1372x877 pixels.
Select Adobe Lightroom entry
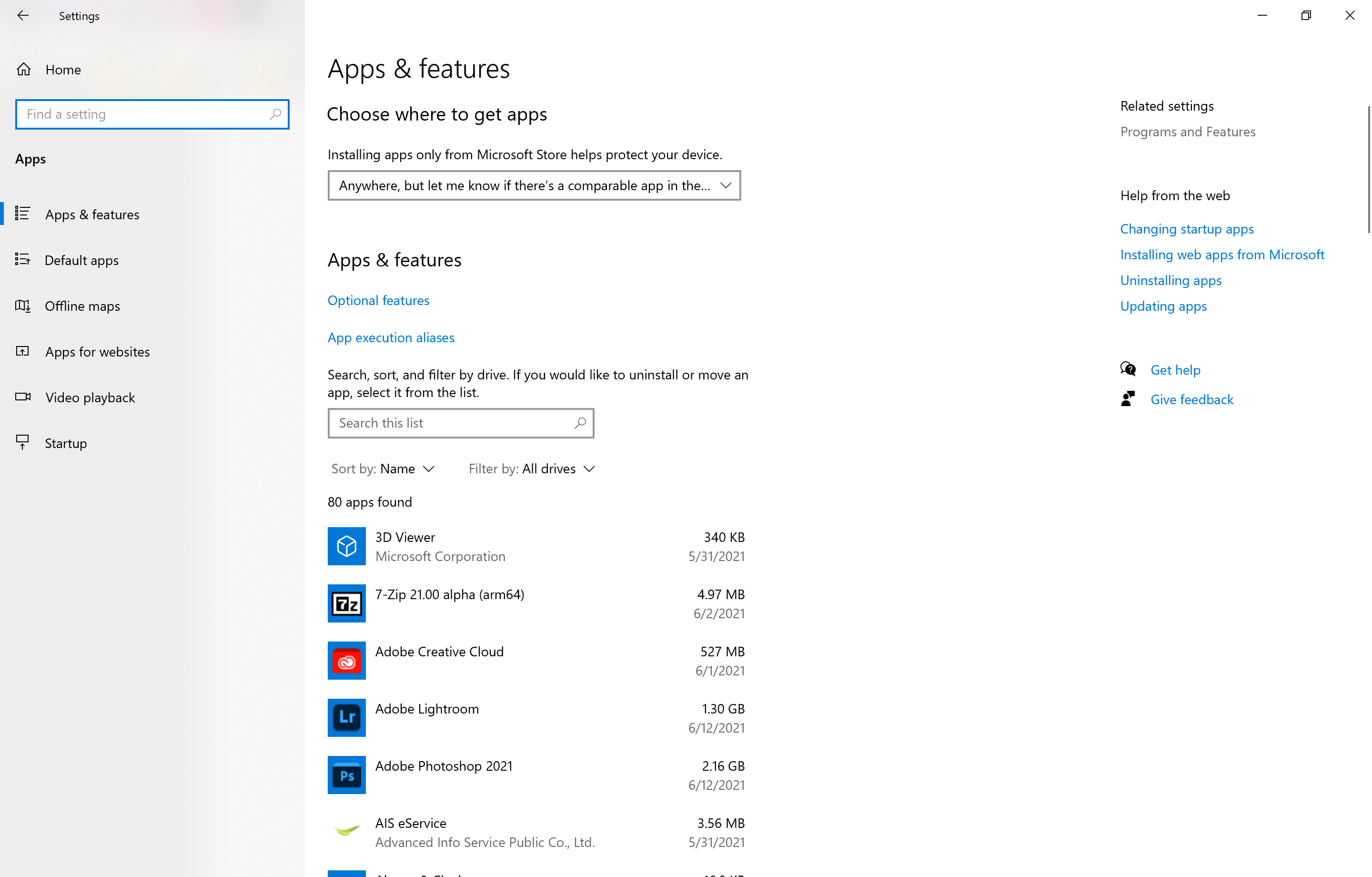tap(536, 718)
